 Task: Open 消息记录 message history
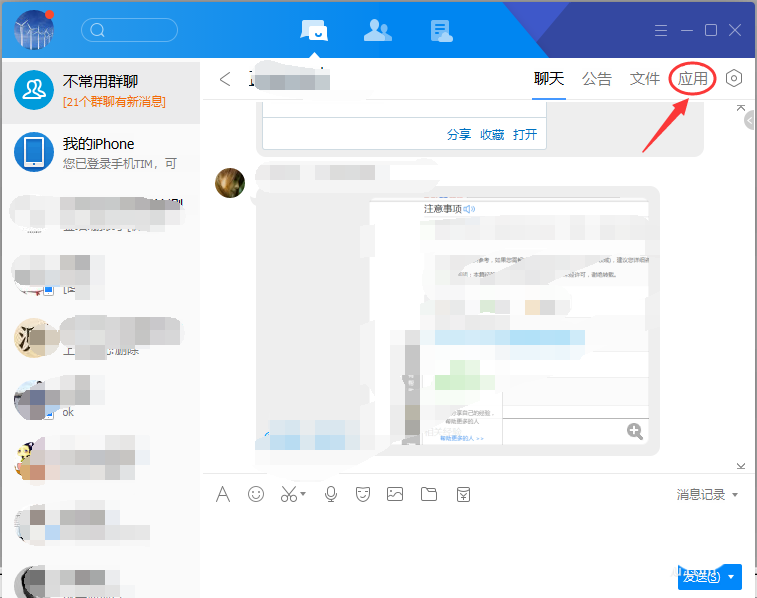click(701, 495)
